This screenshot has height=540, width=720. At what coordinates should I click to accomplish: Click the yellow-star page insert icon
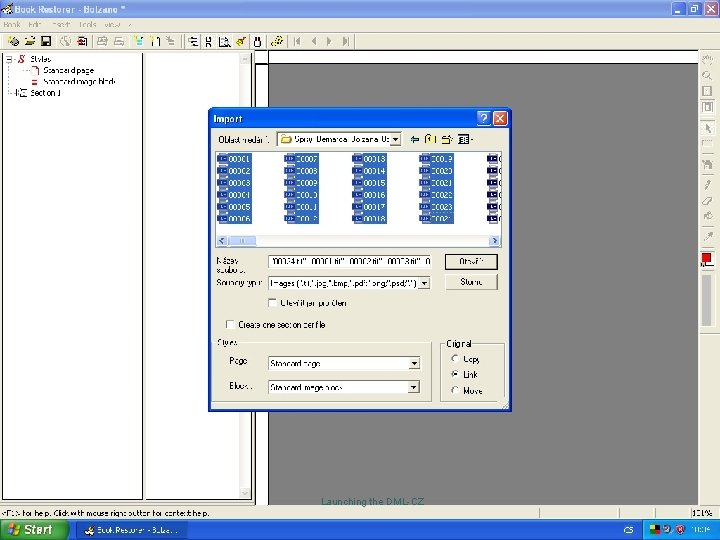tap(155, 41)
